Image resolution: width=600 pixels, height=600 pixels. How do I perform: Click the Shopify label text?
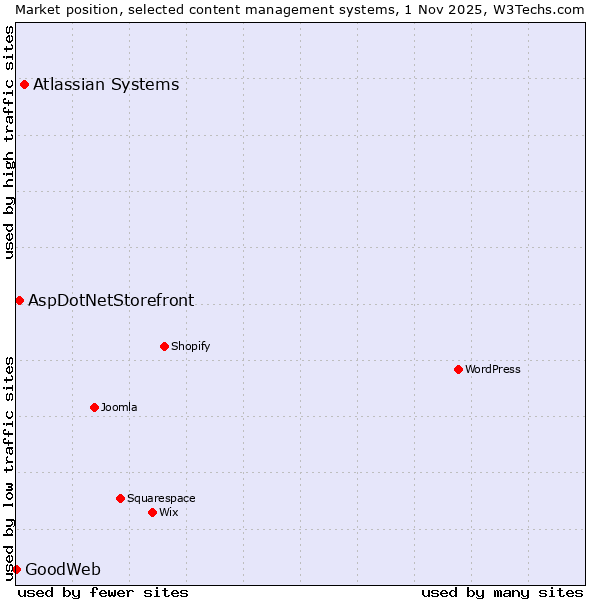pos(191,346)
